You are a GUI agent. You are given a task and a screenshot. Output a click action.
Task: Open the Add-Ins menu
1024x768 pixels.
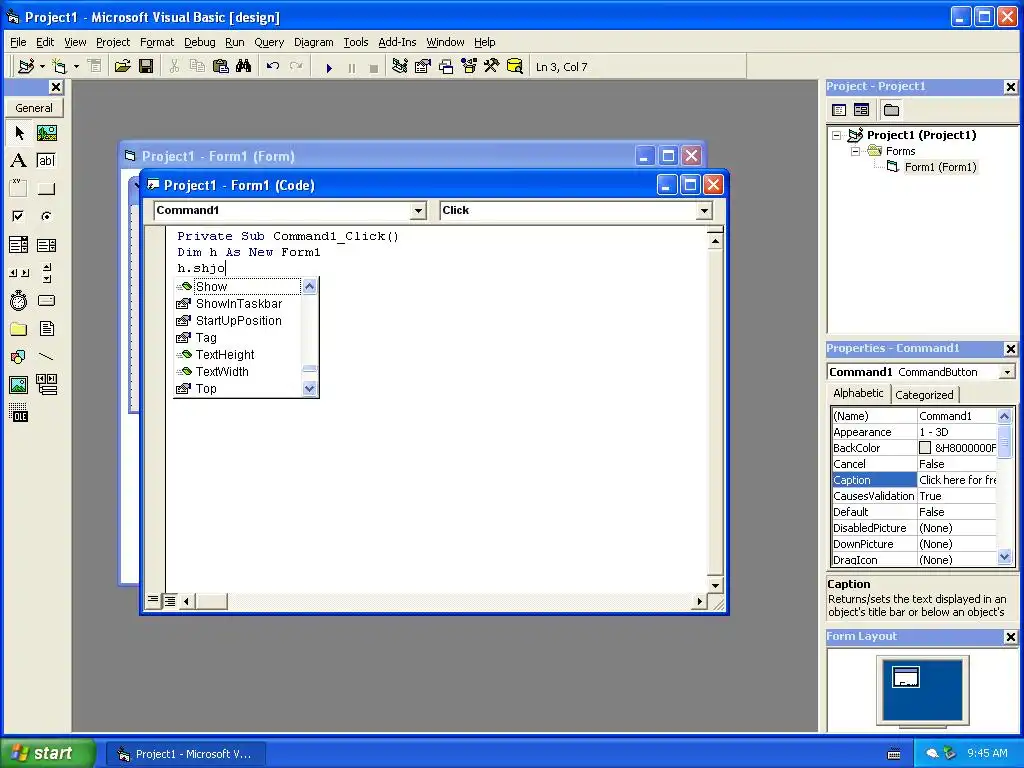point(397,42)
